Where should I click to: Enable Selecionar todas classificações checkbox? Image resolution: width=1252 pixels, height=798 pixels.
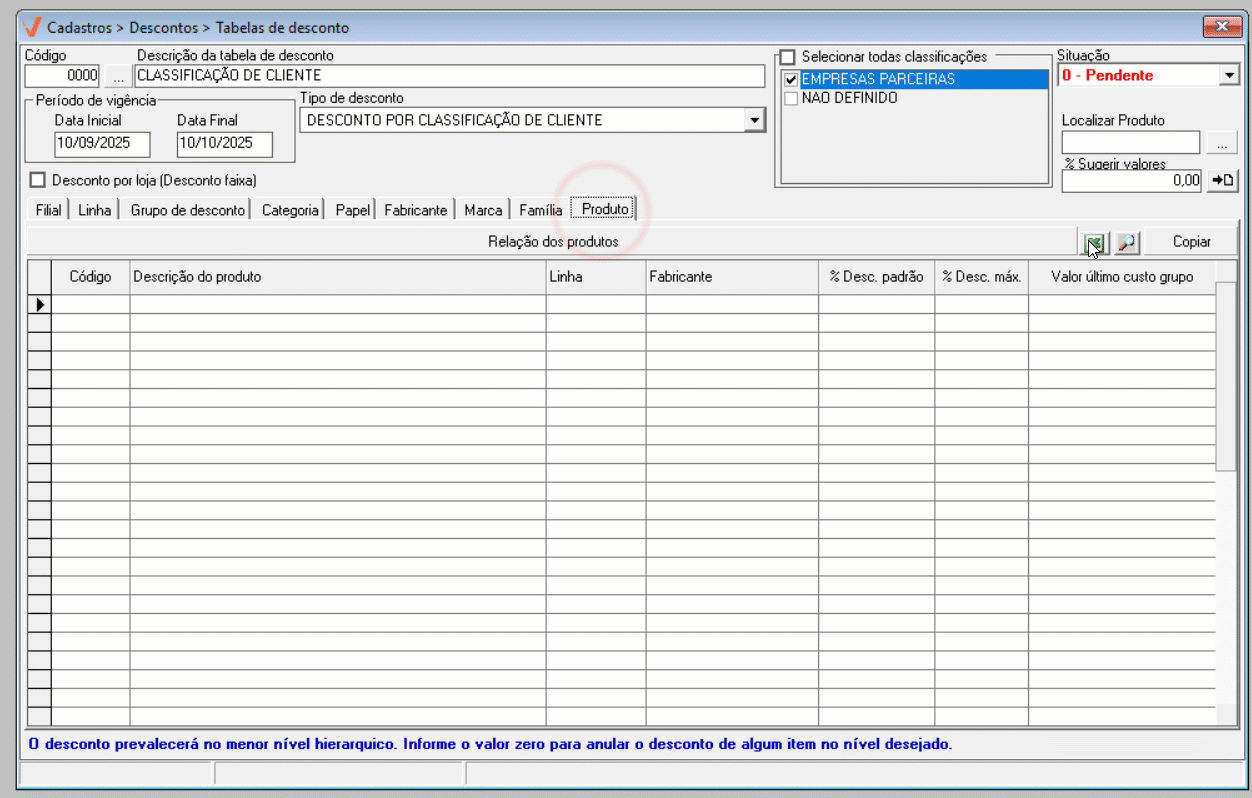[788, 57]
